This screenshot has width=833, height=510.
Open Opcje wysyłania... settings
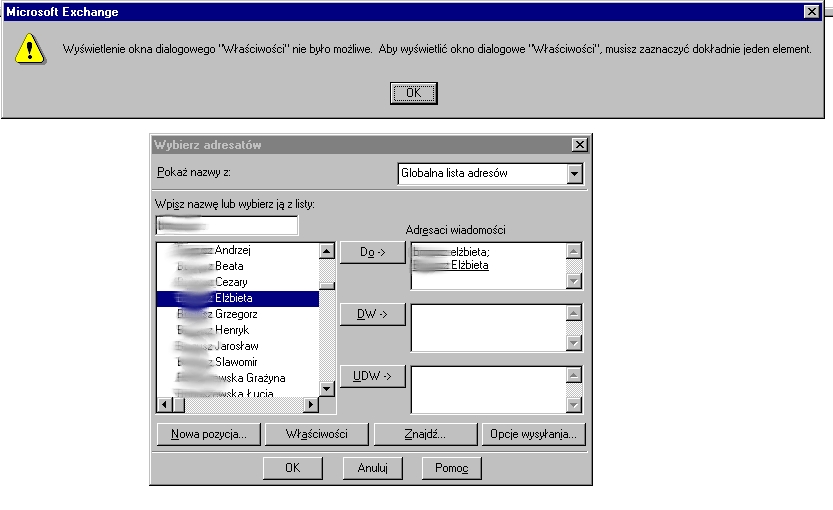pos(533,434)
